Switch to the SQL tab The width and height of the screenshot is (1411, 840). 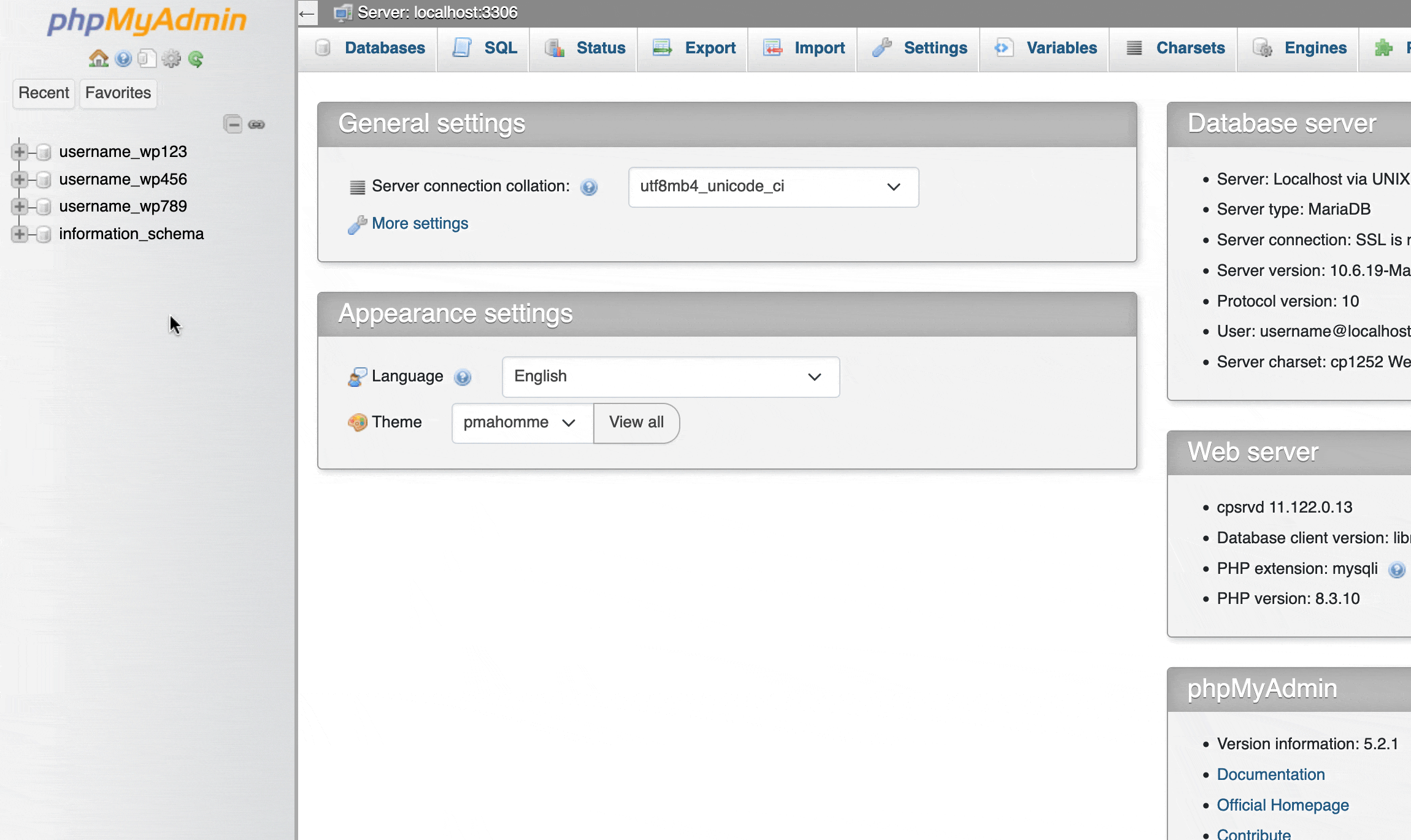click(483, 48)
